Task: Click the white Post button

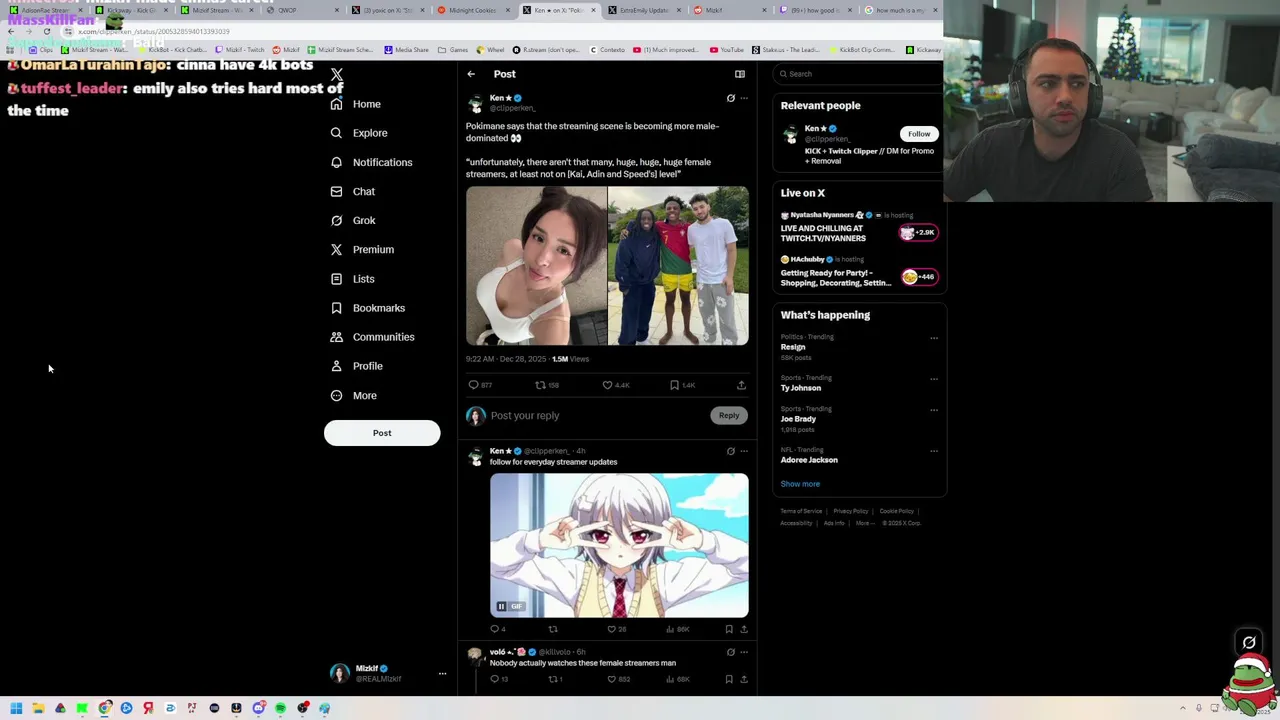Action: coord(382,433)
